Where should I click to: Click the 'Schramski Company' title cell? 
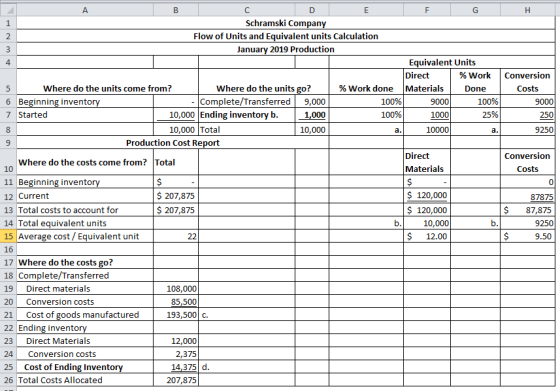pos(286,23)
